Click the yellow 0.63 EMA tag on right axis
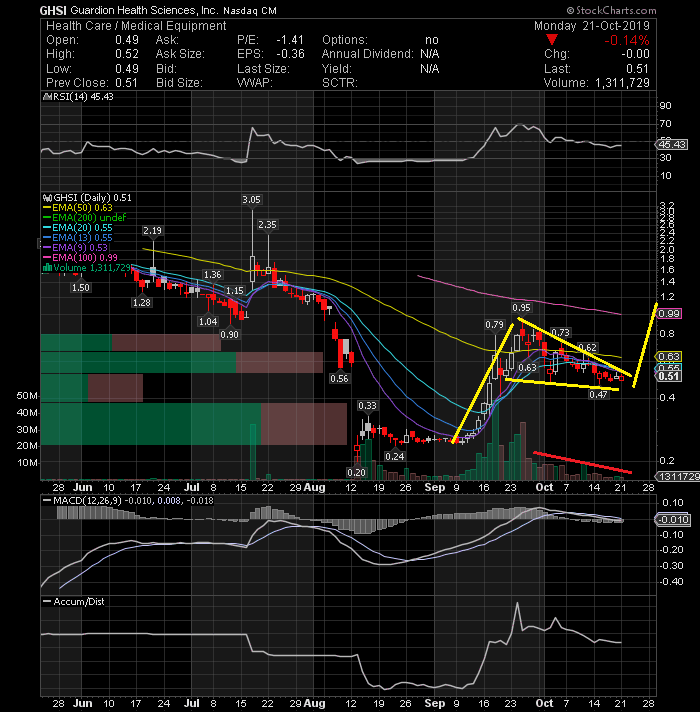 coord(669,356)
